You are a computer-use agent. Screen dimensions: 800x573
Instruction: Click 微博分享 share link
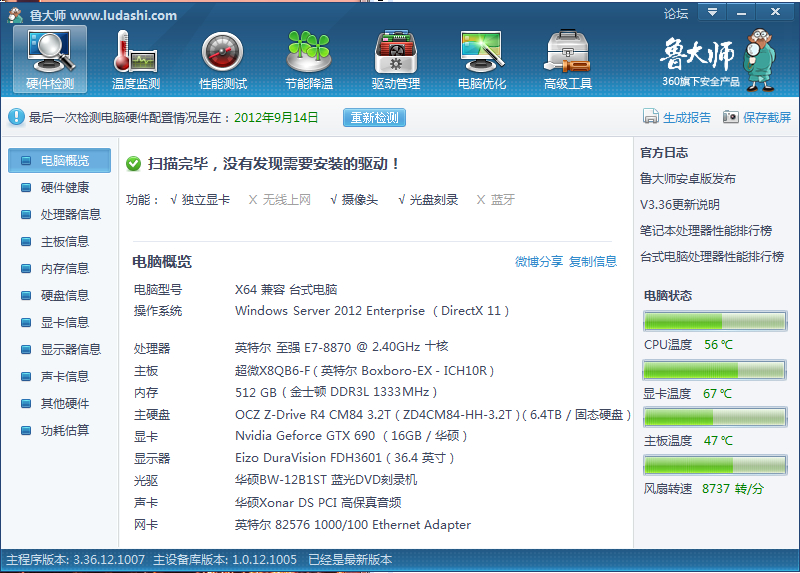pyautogui.click(x=539, y=262)
